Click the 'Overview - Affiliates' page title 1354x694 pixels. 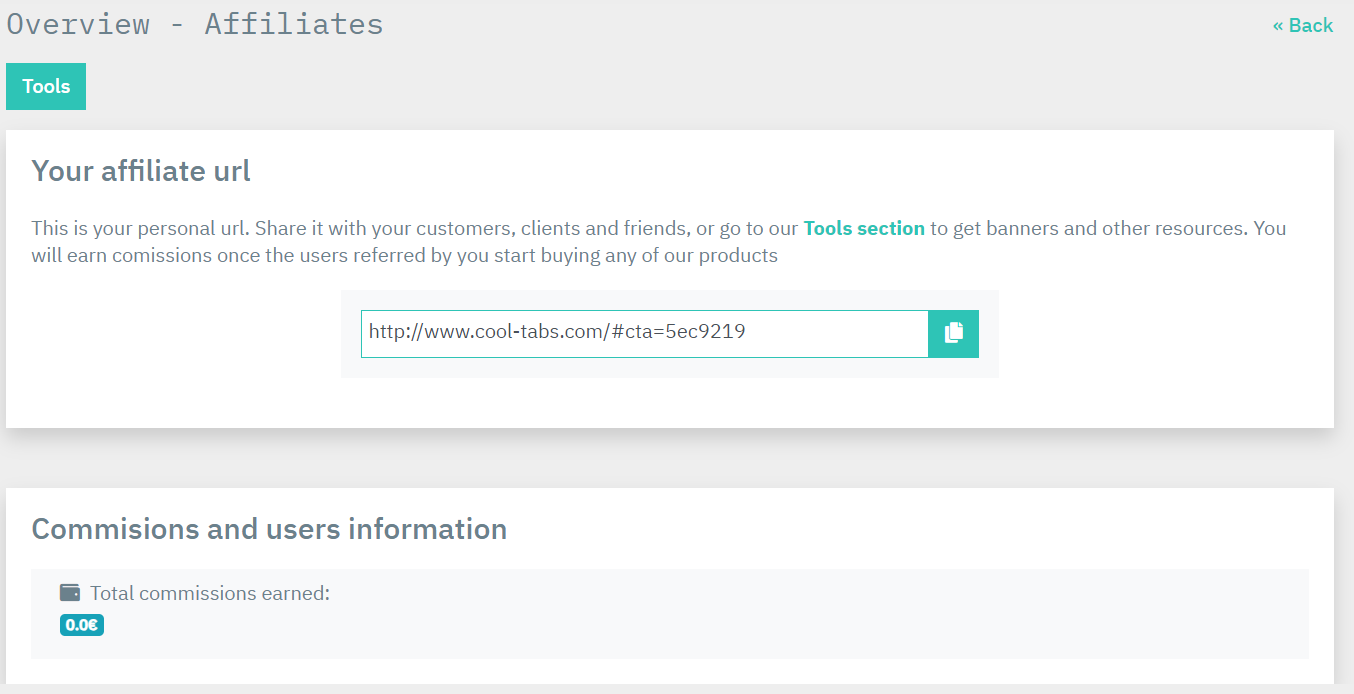click(195, 24)
